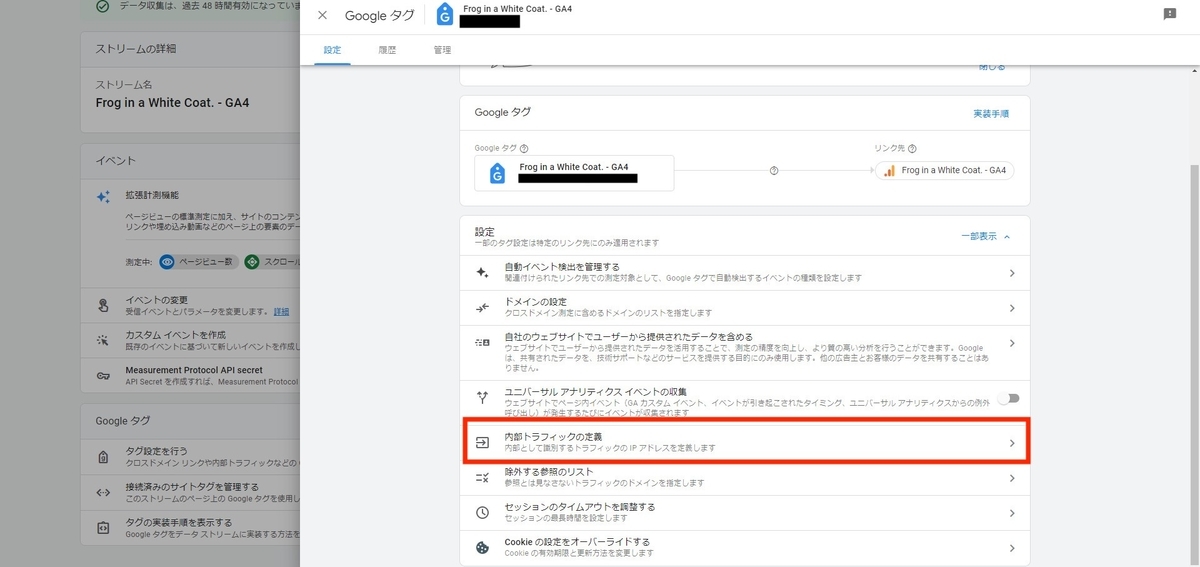Open 接続済みのサイトタグを管理する in background
The image size is (1200, 567).
(190, 492)
